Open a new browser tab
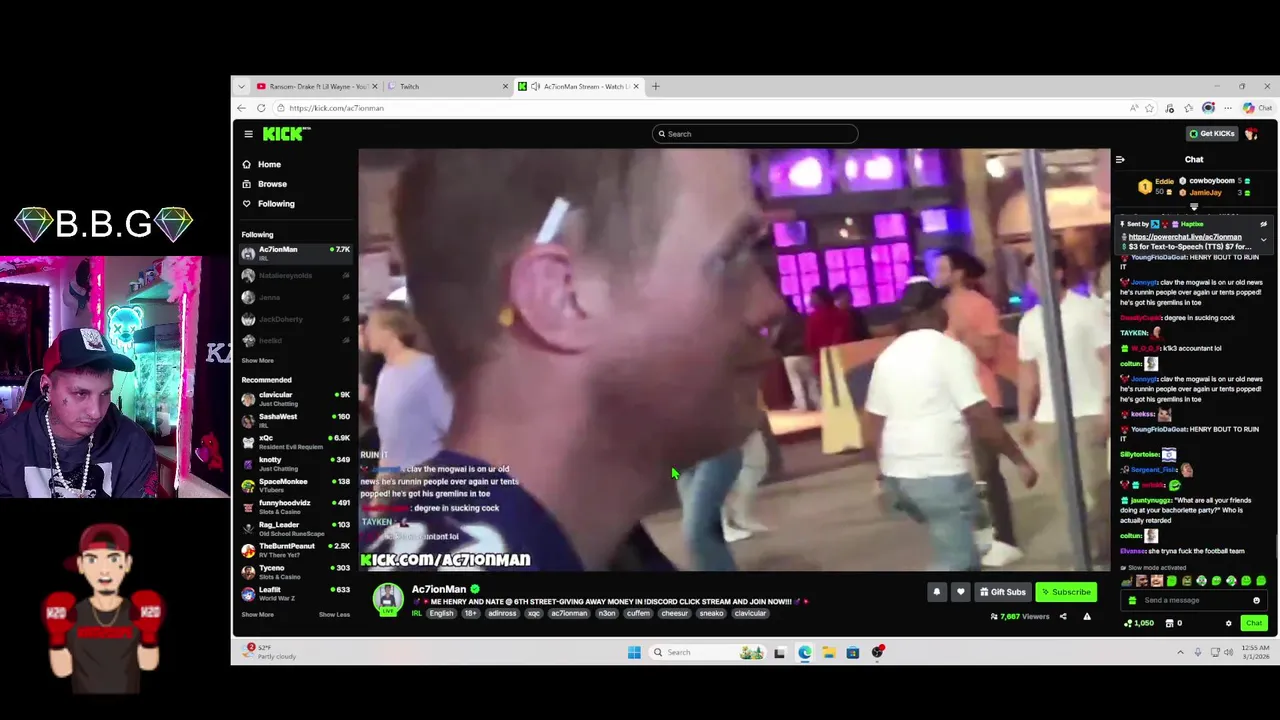Image resolution: width=1280 pixels, height=720 pixels. (x=656, y=87)
